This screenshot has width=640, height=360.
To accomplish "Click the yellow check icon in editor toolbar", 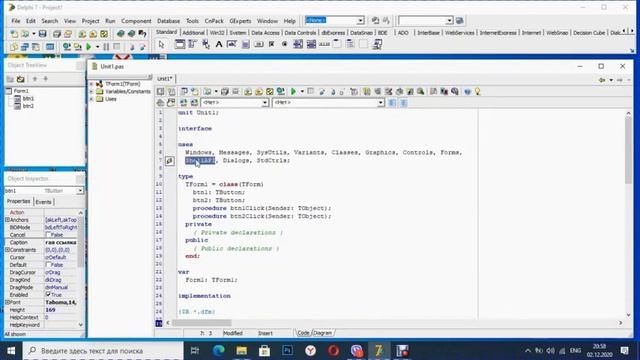I will click(x=270, y=91).
